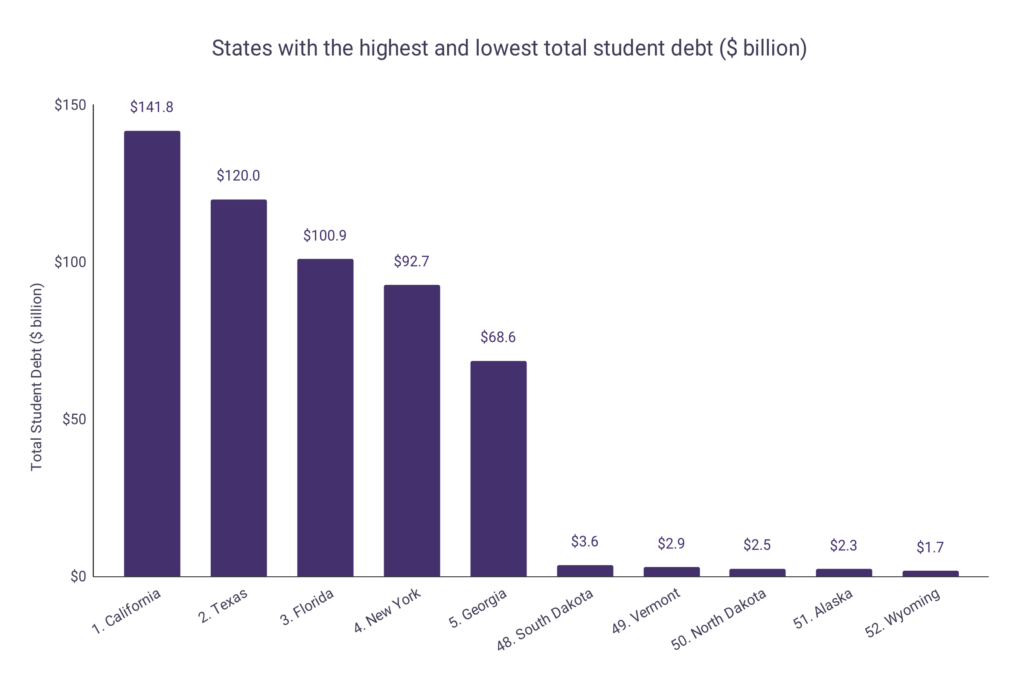Click the Vermont bar
Viewport: 1024px width, 683px height.
coord(671,572)
